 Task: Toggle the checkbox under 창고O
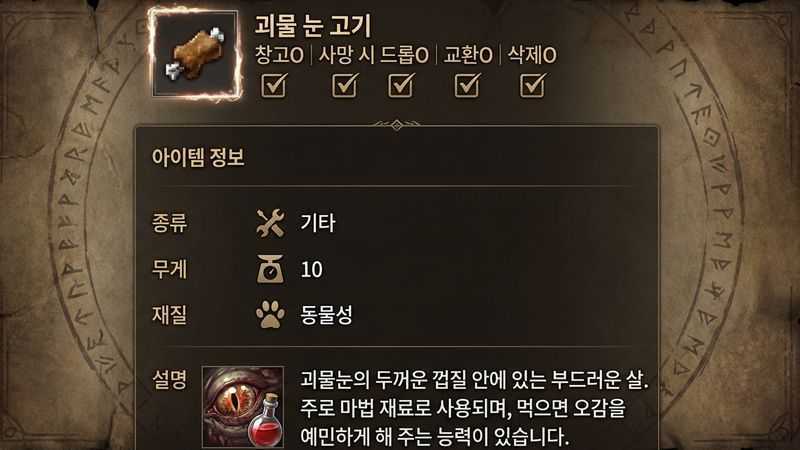(274, 85)
